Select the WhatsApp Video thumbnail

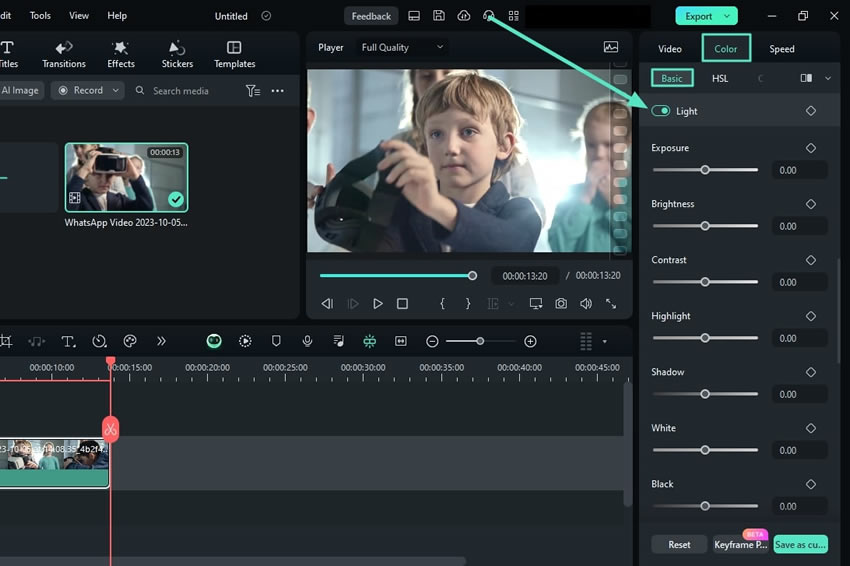126,177
